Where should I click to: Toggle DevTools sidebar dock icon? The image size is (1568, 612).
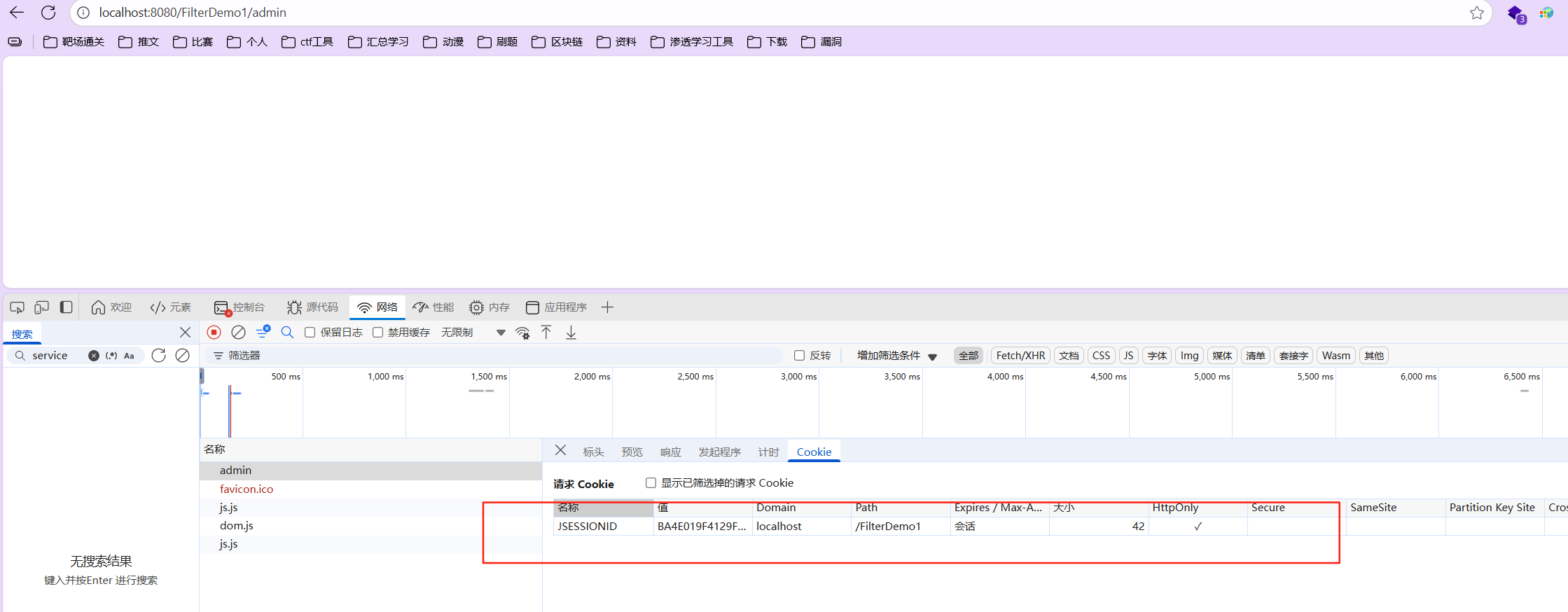click(x=67, y=307)
